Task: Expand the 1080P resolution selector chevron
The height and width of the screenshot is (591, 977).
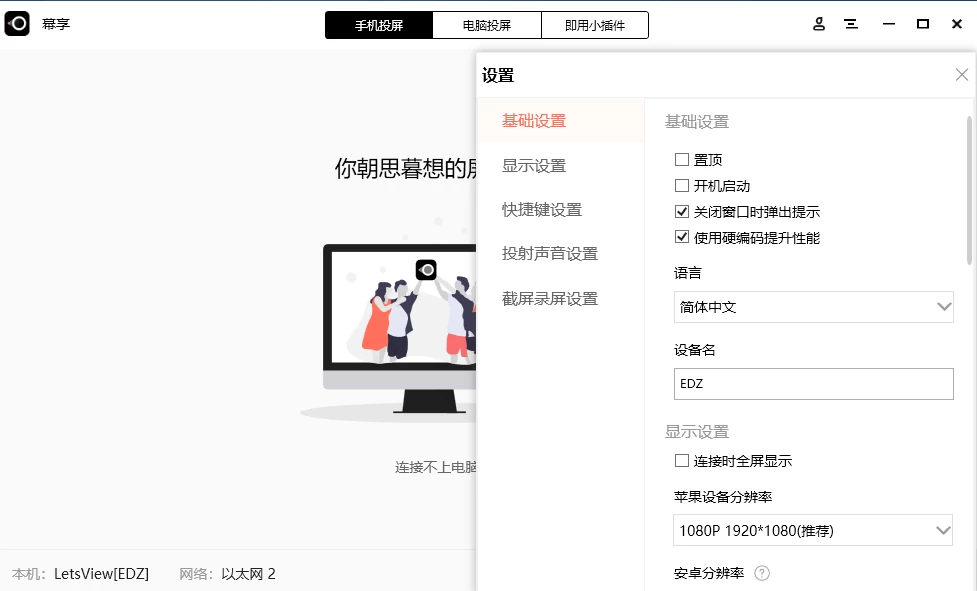Action: pyautogui.click(x=943, y=530)
